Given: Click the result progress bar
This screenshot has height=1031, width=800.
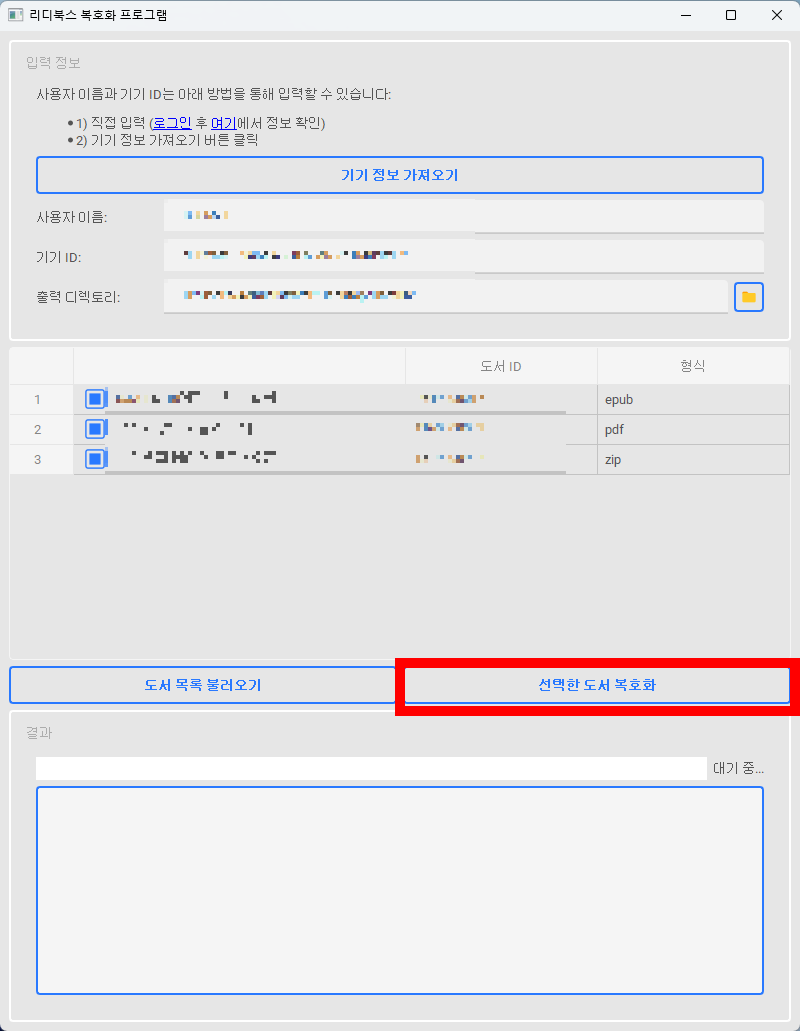Looking at the screenshot, I should [x=371, y=768].
